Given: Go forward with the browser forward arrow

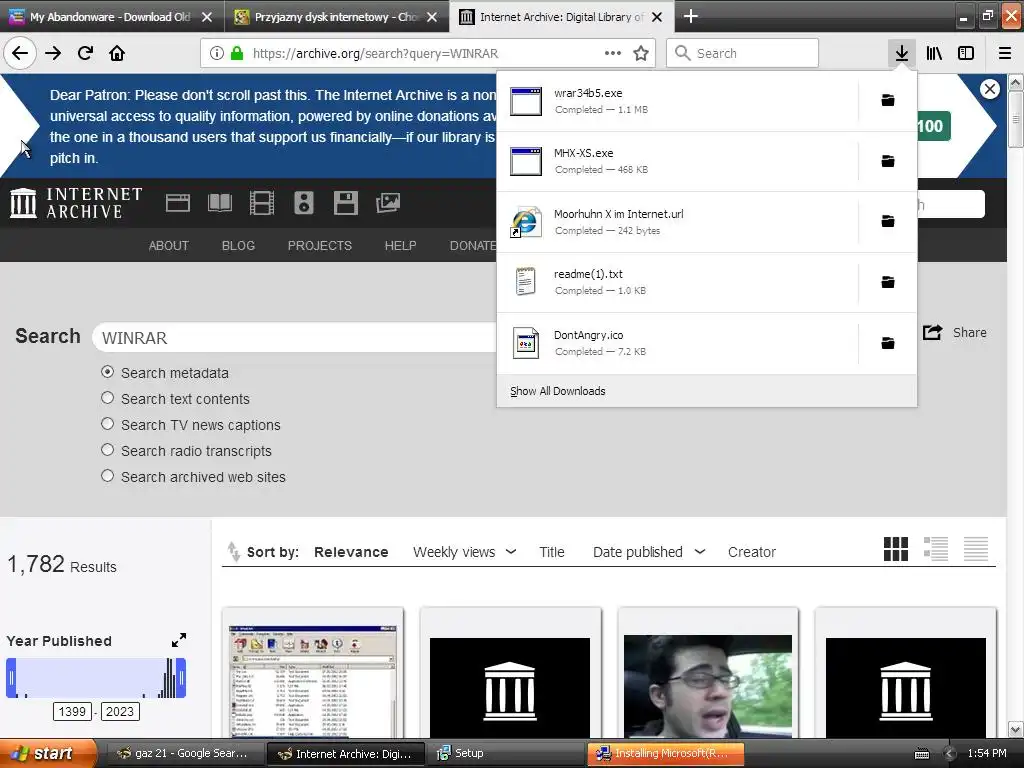Looking at the screenshot, I should click(53, 53).
